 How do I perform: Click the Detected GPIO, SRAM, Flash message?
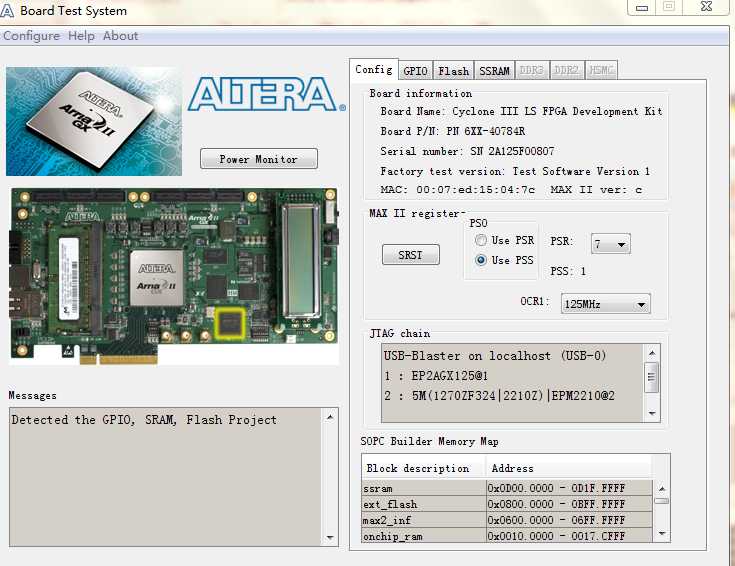(x=144, y=420)
